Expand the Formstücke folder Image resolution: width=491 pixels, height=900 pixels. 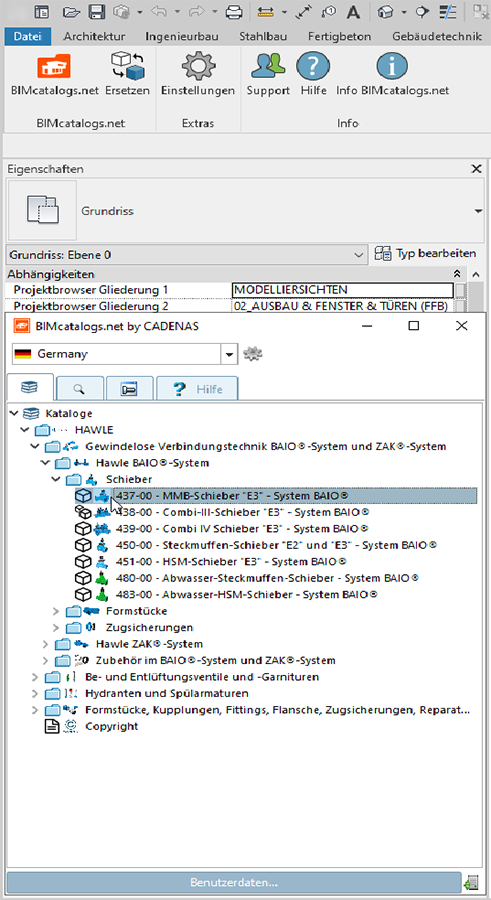pyautogui.click(x=55, y=611)
